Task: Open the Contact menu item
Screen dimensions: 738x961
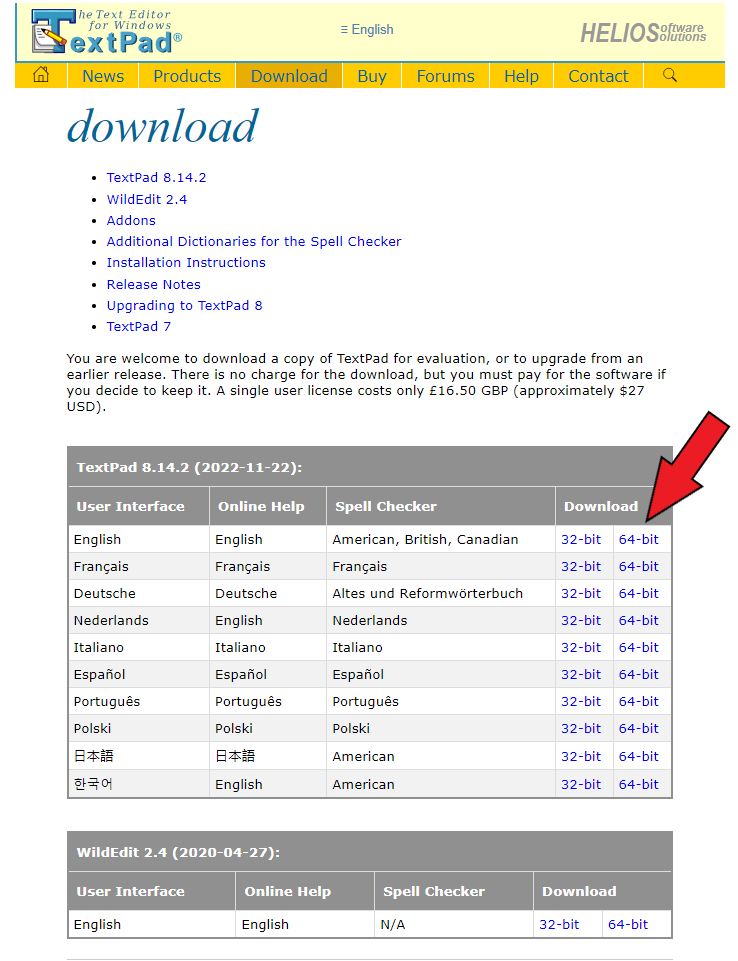Action: [x=598, y=76]
